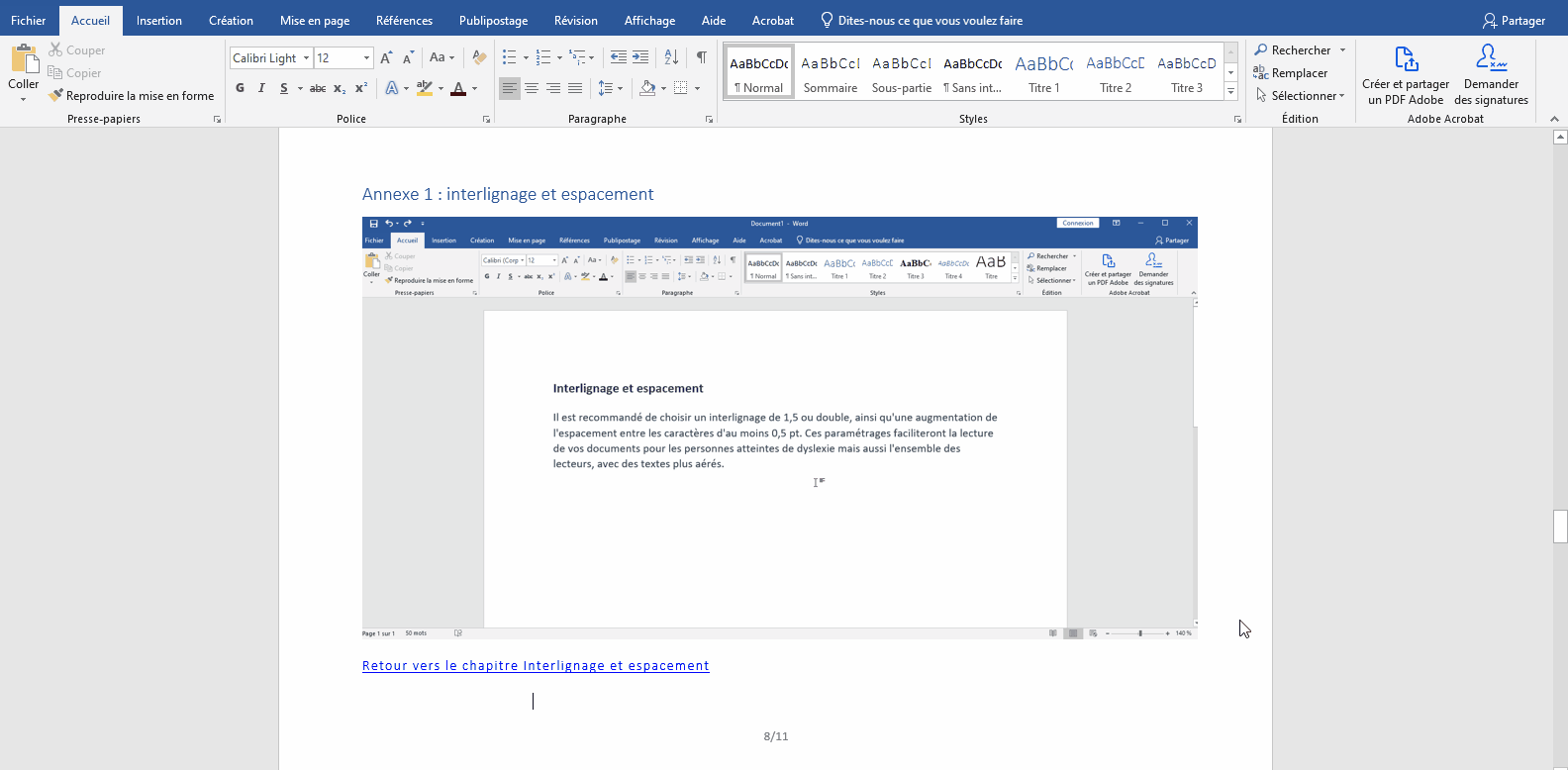The height and width of the screenshot is (770, 1568).
Task: Toggle italic I formatting
Action: pyautogui.click(x=261, y=88)
